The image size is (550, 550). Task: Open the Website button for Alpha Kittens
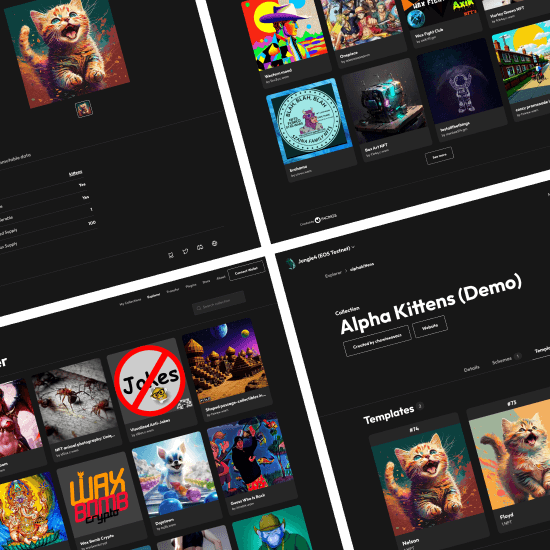pyautogui.click(x=430, y=327)
